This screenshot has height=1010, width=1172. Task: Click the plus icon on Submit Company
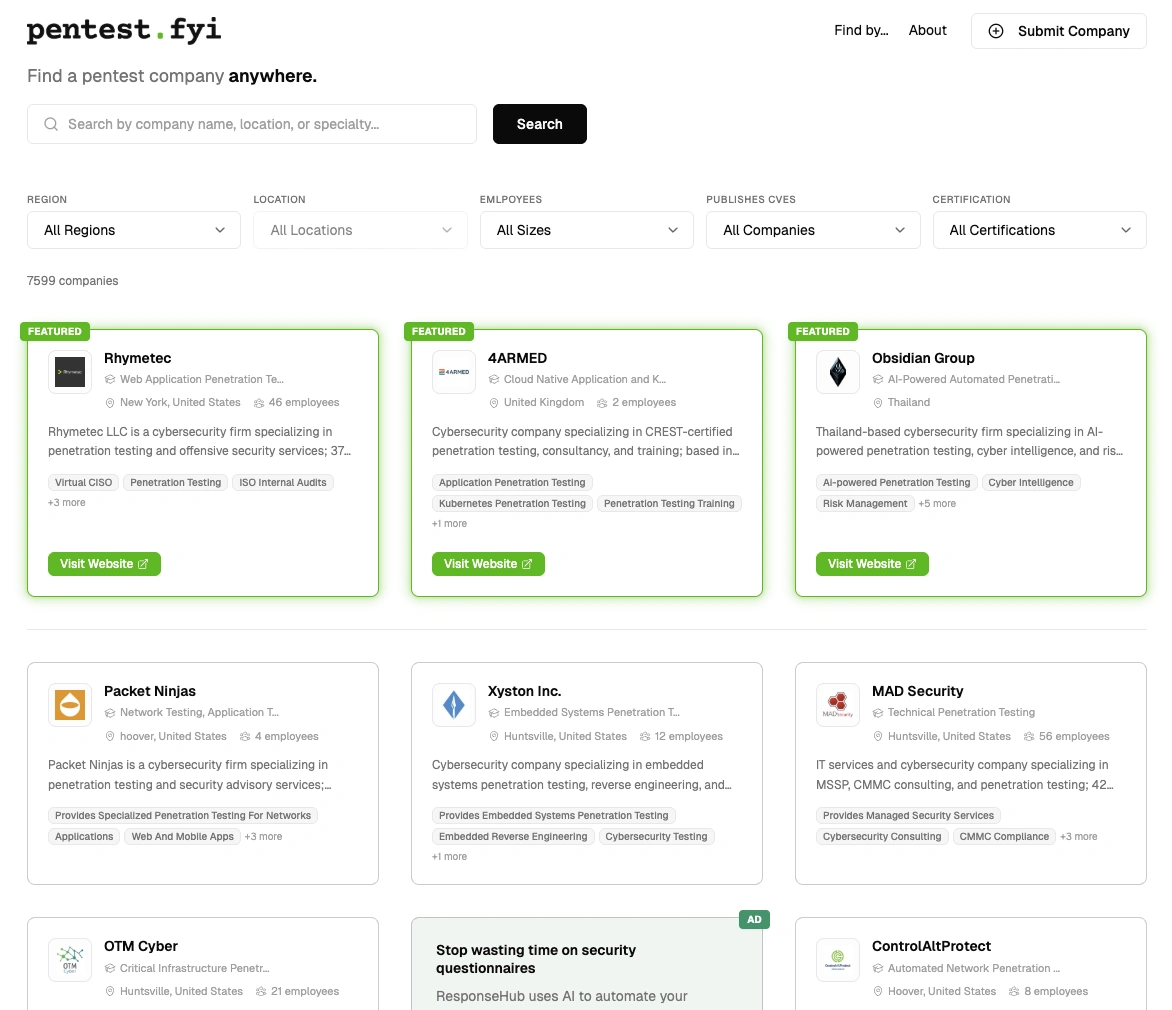click(x=995, y=31)
